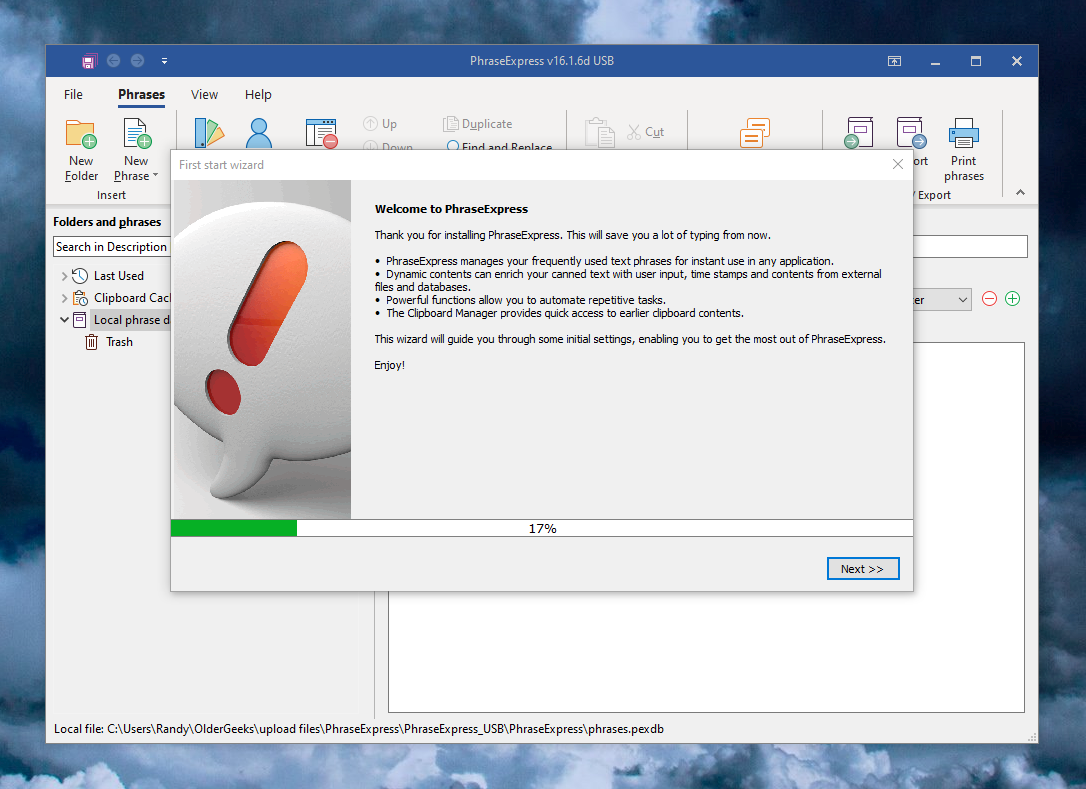Open the dropdown beside the red minus button
The width and height of the screenshot is (1086, 789).
pos(963,300)
